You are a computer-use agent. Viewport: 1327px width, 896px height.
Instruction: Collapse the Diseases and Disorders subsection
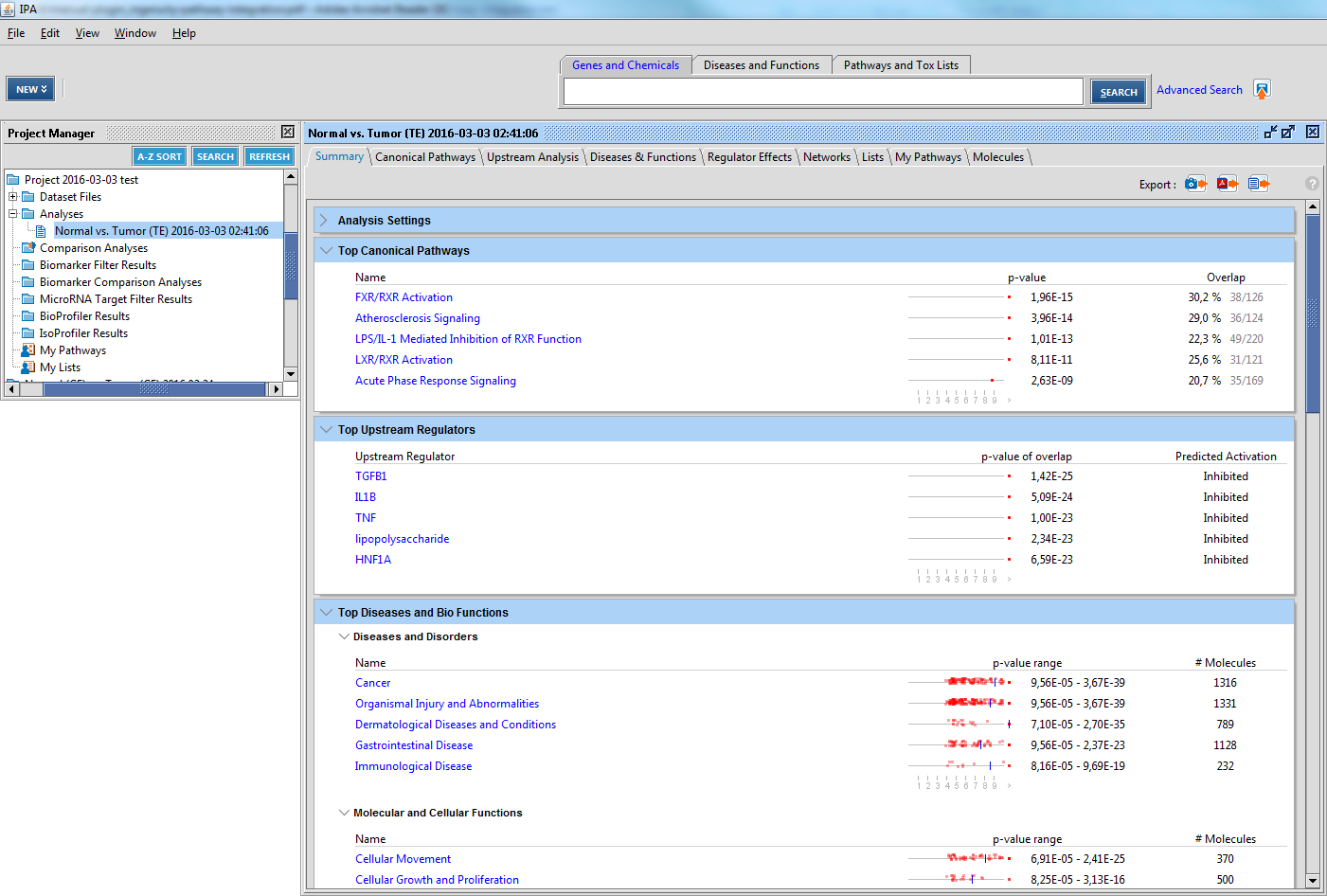[x=344, y=636]
